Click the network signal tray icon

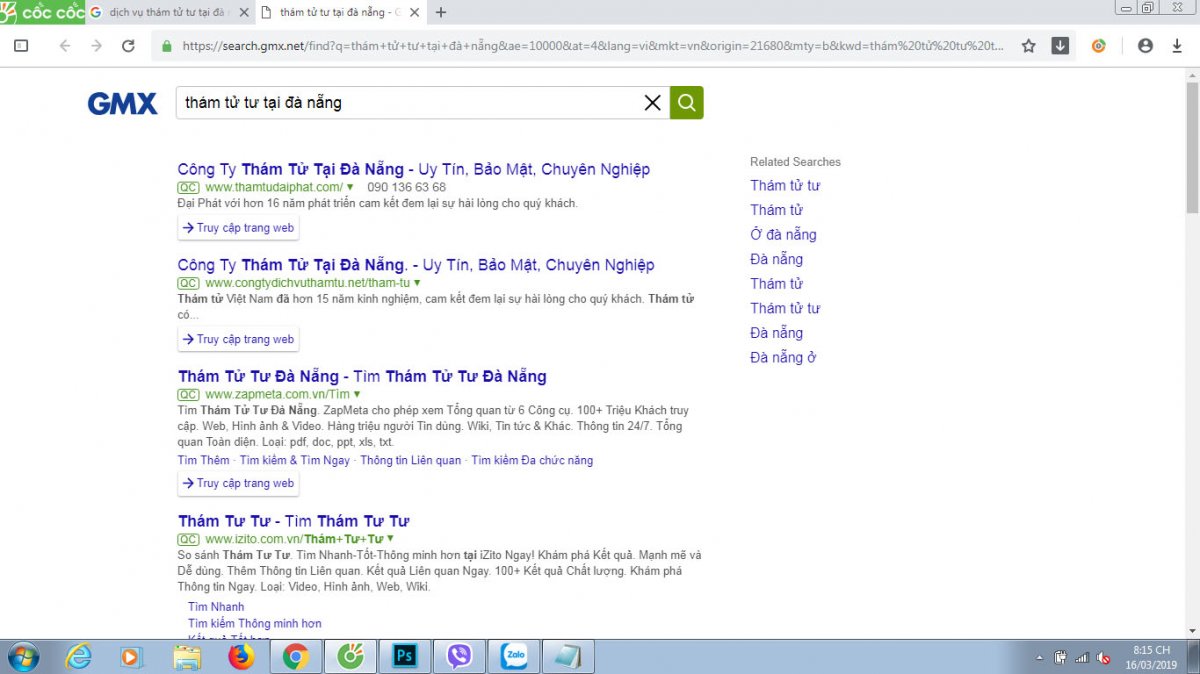1082,657
